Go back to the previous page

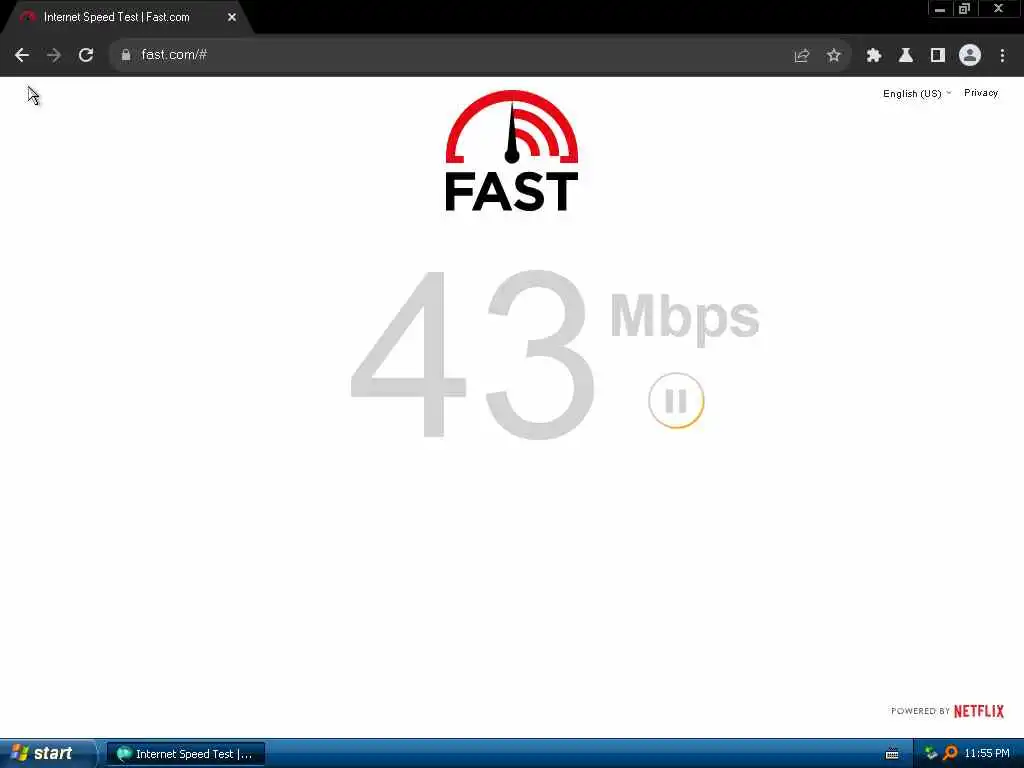(x=22, y=55)
